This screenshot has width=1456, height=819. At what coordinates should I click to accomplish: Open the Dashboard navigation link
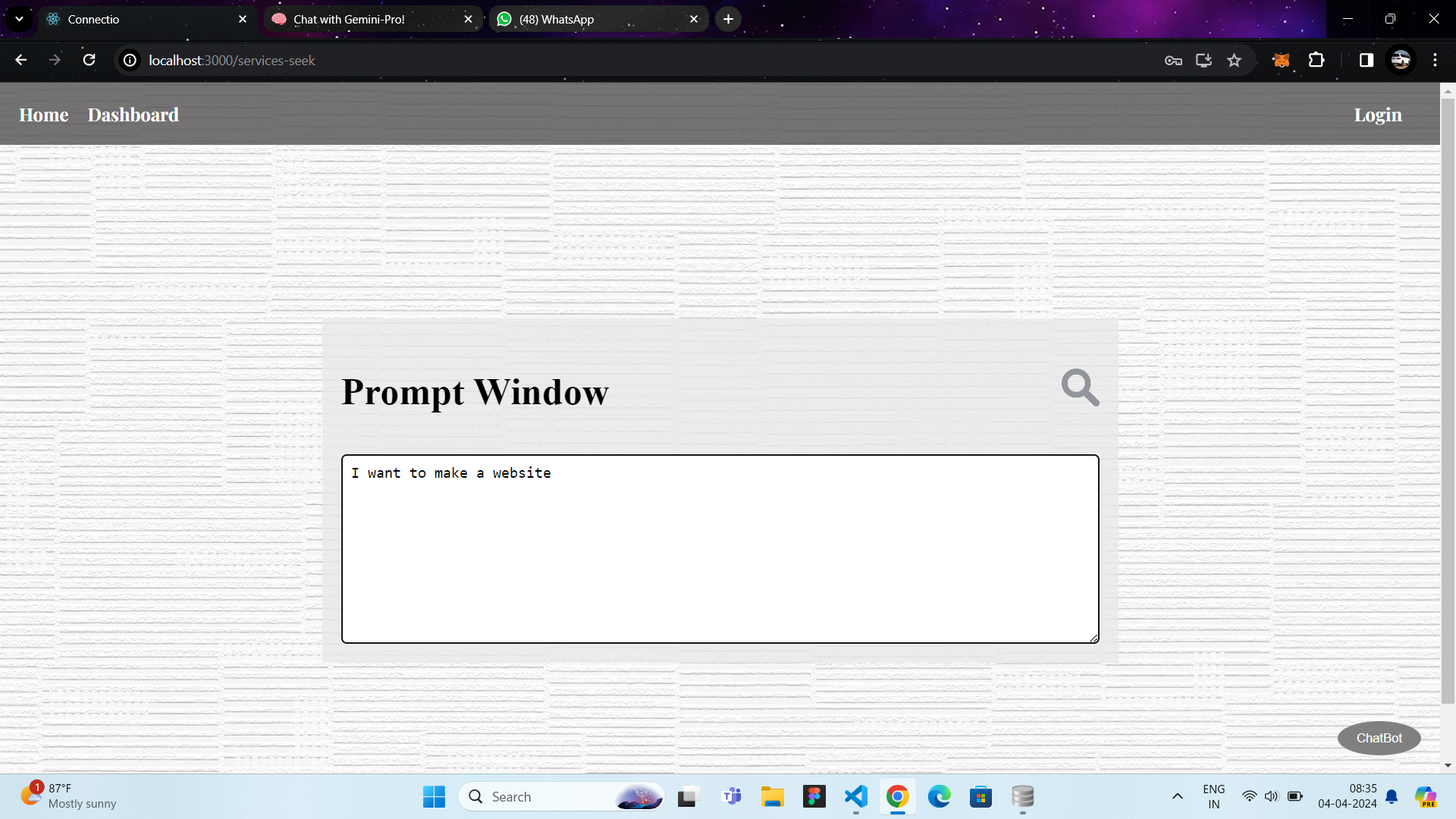[x=133, y=115]
